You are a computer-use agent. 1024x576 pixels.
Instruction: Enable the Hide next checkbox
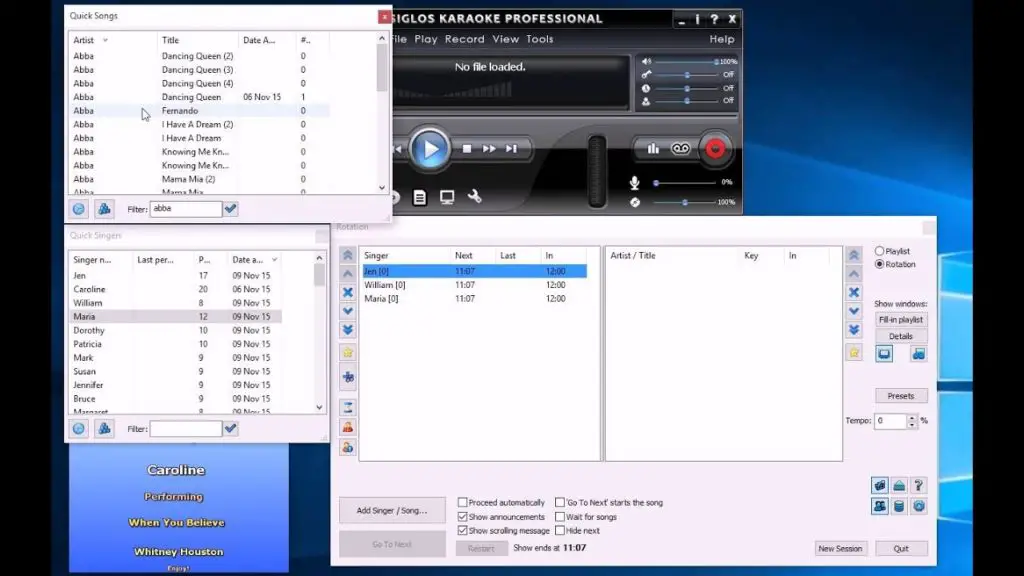coord(560,530)
